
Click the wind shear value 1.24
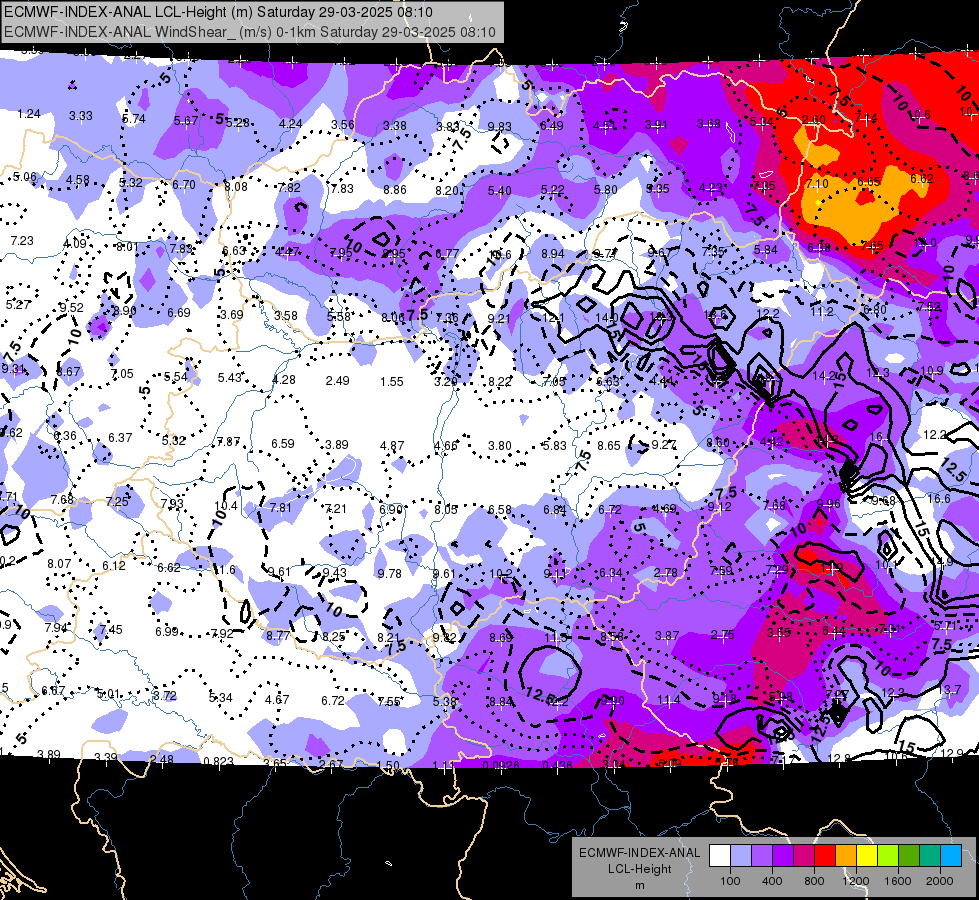point(29,114)
